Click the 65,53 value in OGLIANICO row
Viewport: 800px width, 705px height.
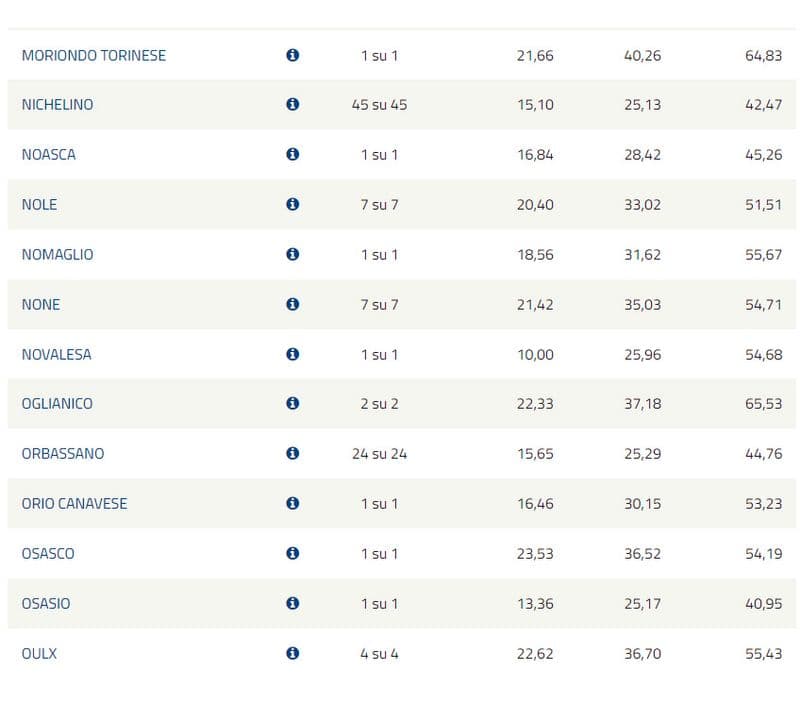click(x=763, y=403)
